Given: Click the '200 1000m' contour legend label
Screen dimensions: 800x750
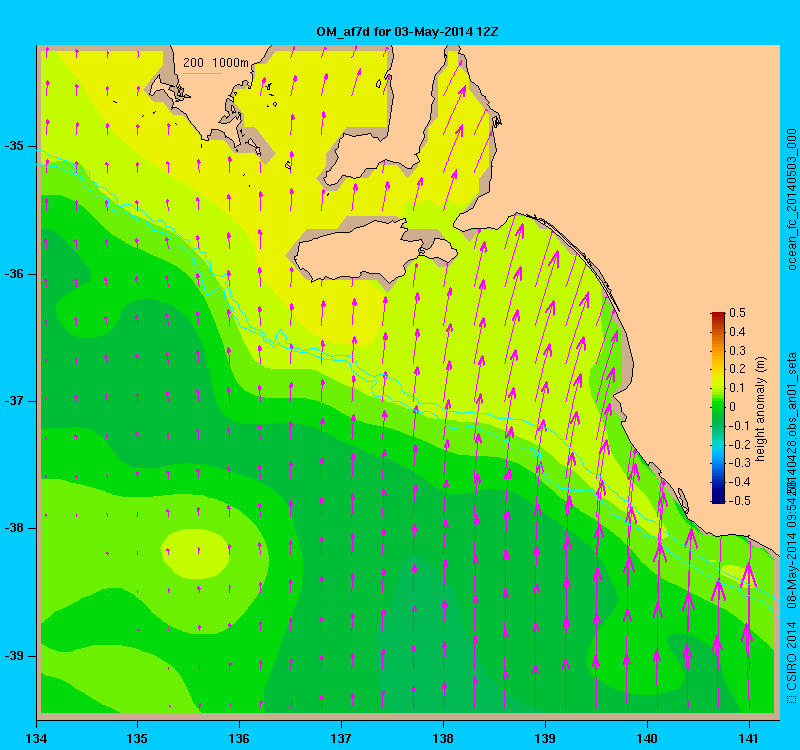Looking at the screenshot, I should tap(216, 63).
